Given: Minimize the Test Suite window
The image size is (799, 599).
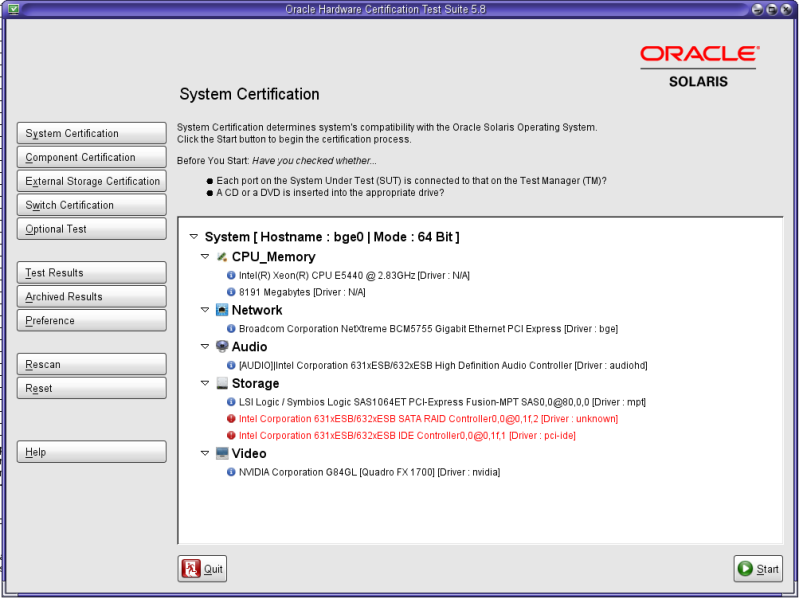Looking at the screenshot, I should pos(758,9).
